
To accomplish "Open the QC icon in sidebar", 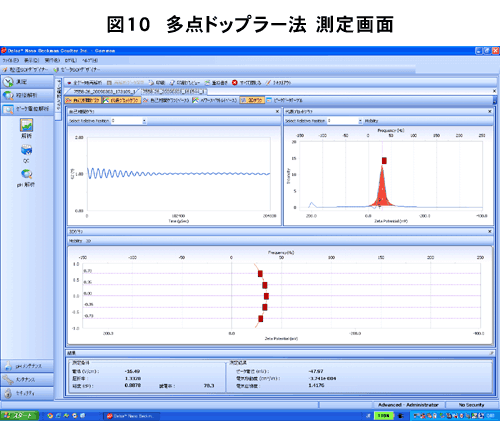I will pos(26,150).
